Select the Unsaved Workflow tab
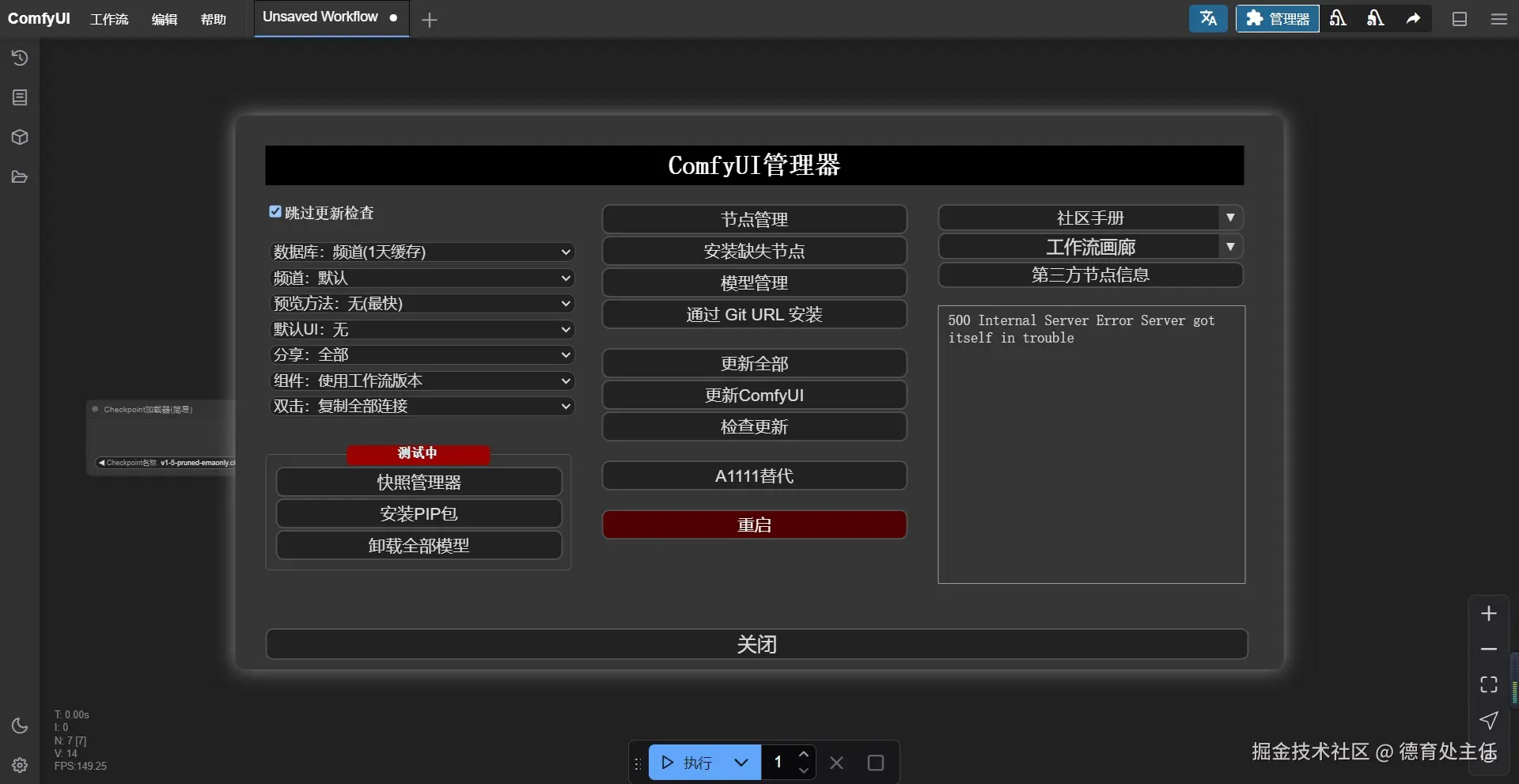The width and height of the screenshot is (1519, 784). pyautogui.click(x=331, y=17)
